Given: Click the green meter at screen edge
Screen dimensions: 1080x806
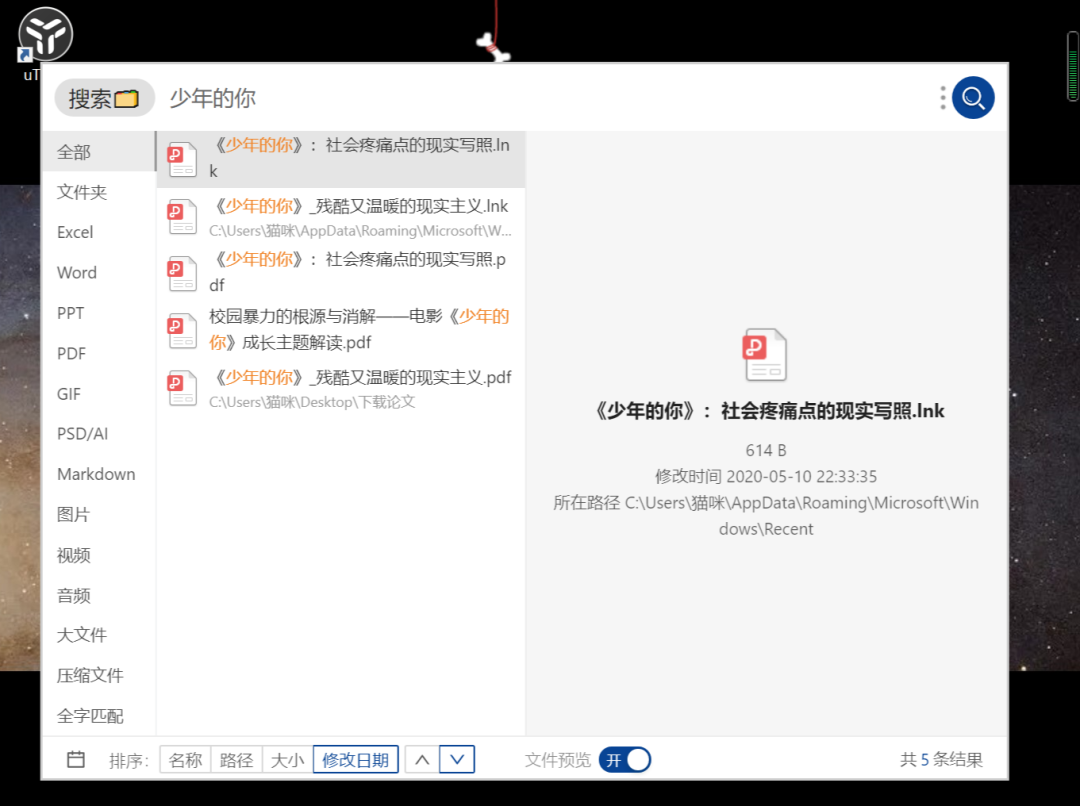Looking at the screenshot, I should pos(1072,67).
